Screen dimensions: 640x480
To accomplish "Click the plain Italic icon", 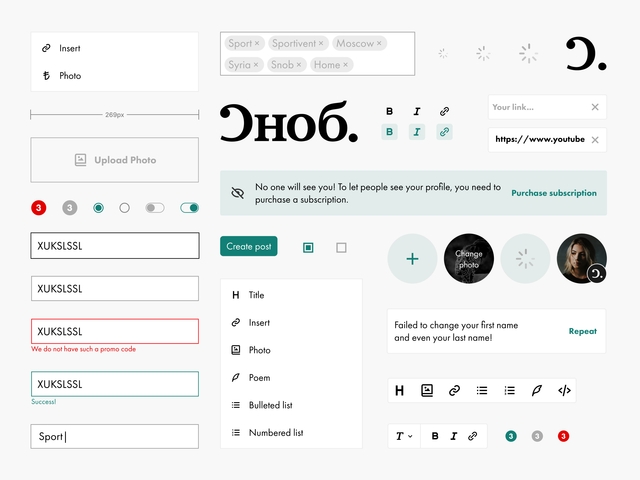I will point(417,111).
